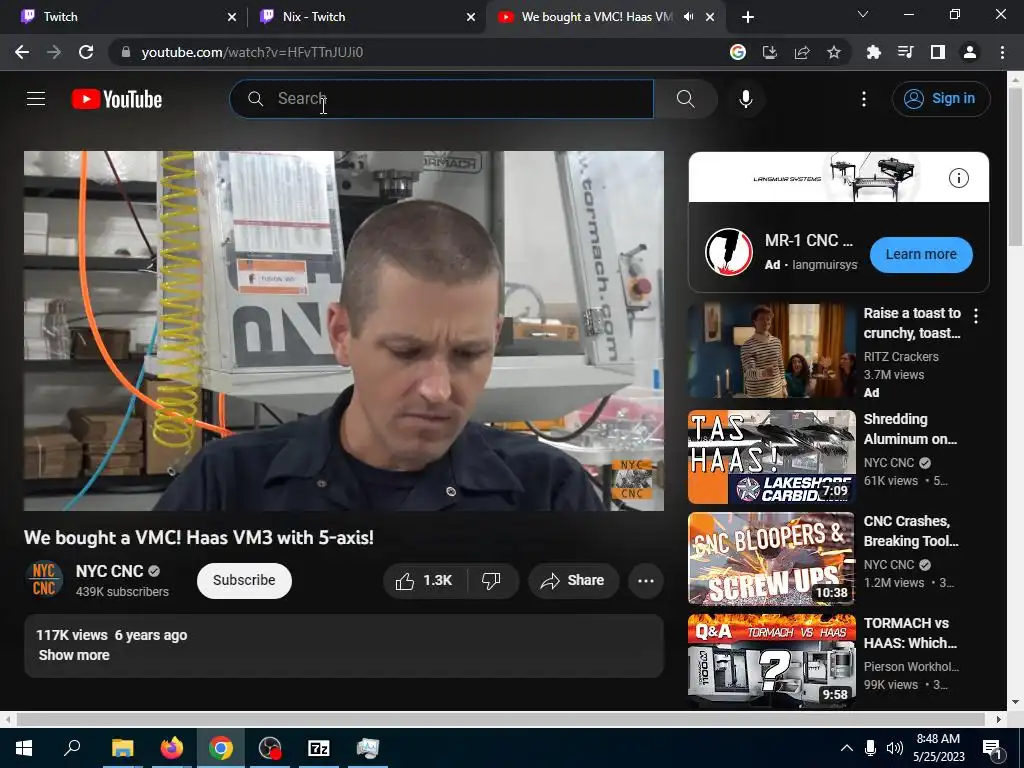The image size is (1024, 768).
Task: Open a new browser tab
Action: [x=748, y=17]
